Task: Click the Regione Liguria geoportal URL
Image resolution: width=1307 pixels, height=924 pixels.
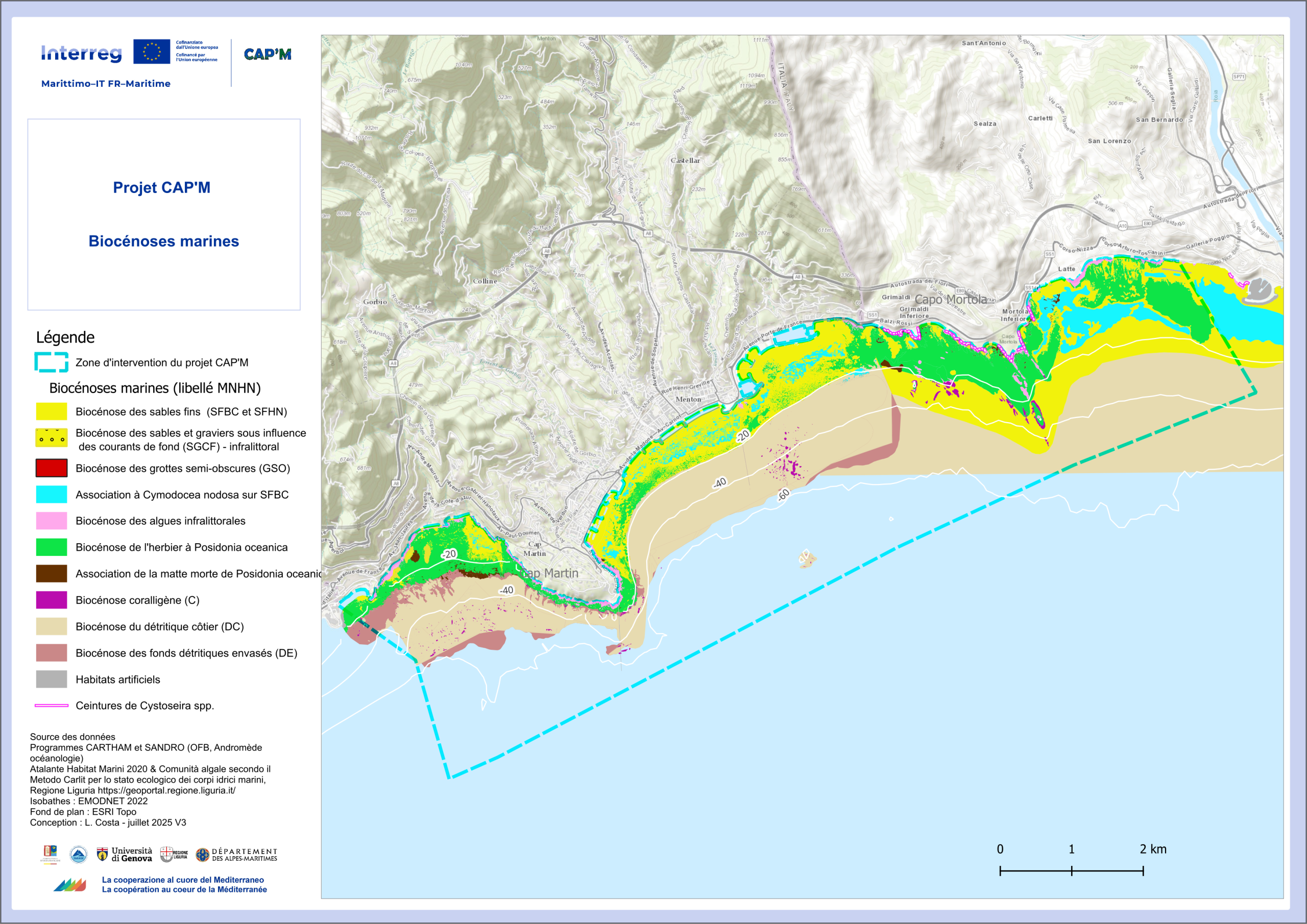Action: pos(166,790)
